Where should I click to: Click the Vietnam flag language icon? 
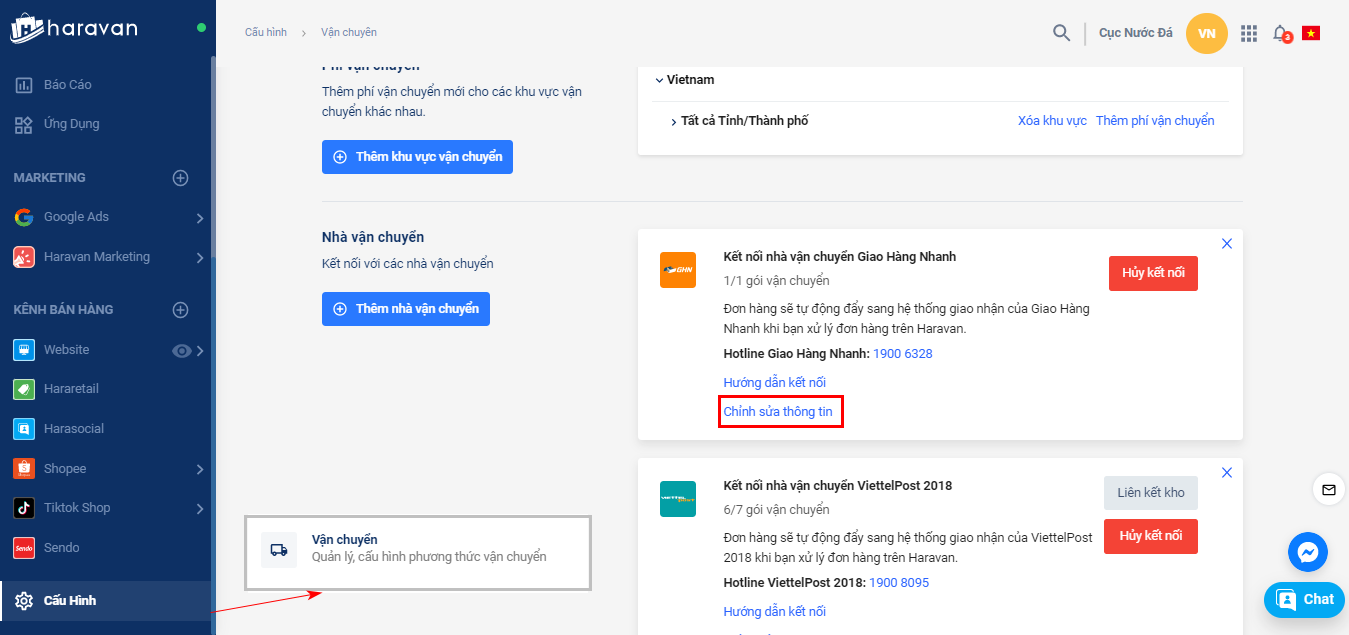click(1311, 33)
